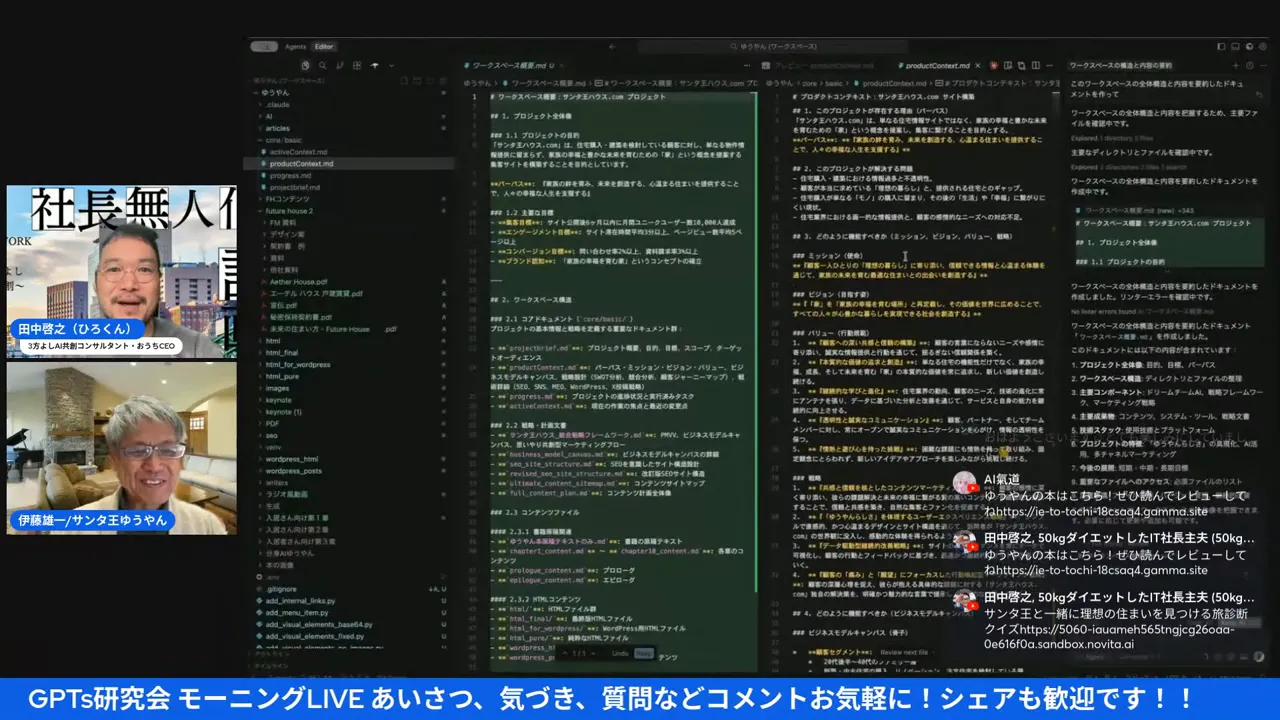
Task: Select the Agents tab at the top
Action: [x=296, y=46]
